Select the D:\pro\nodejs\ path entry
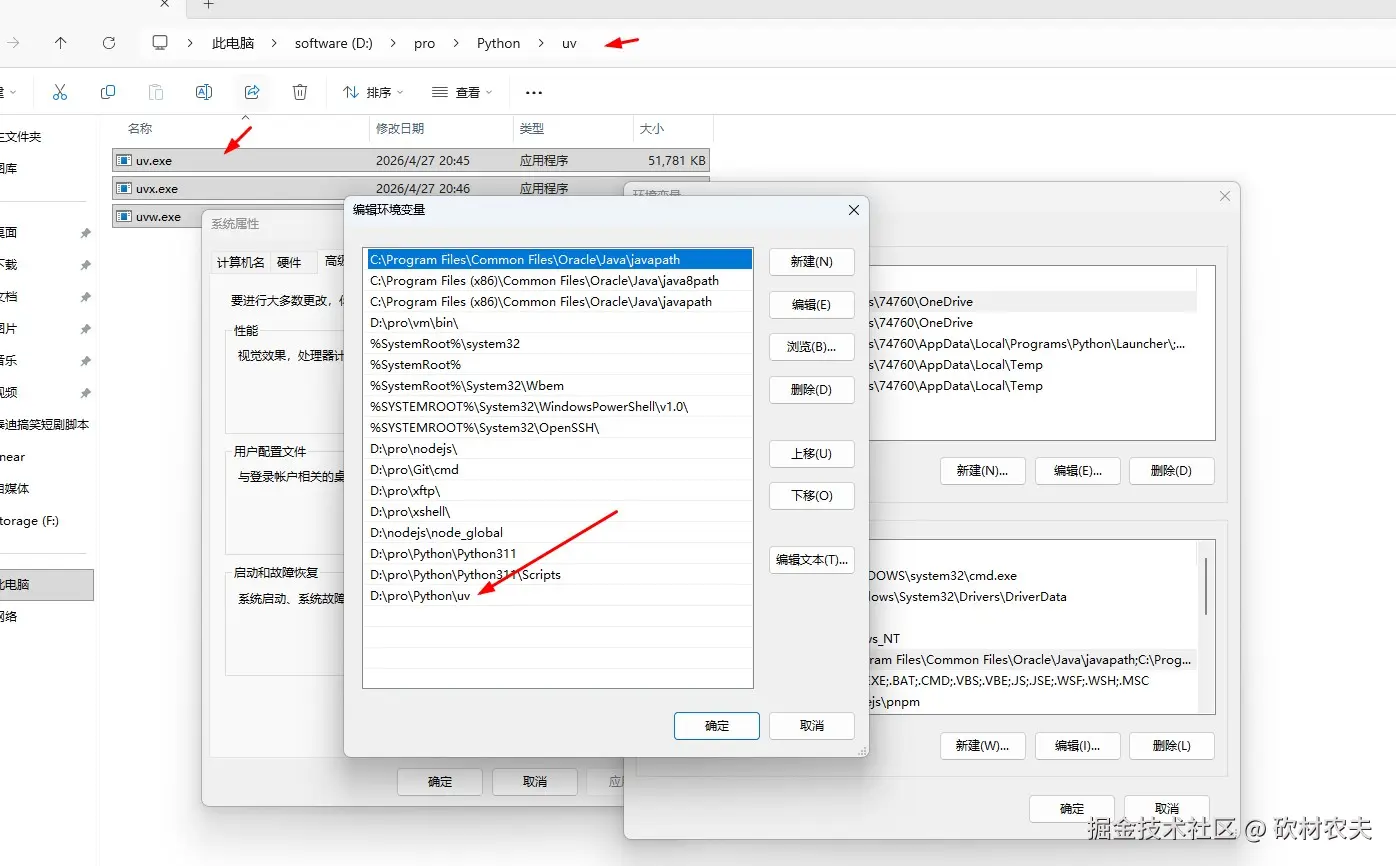Viewport: 1396px width, 866px height. coord(558,449)
